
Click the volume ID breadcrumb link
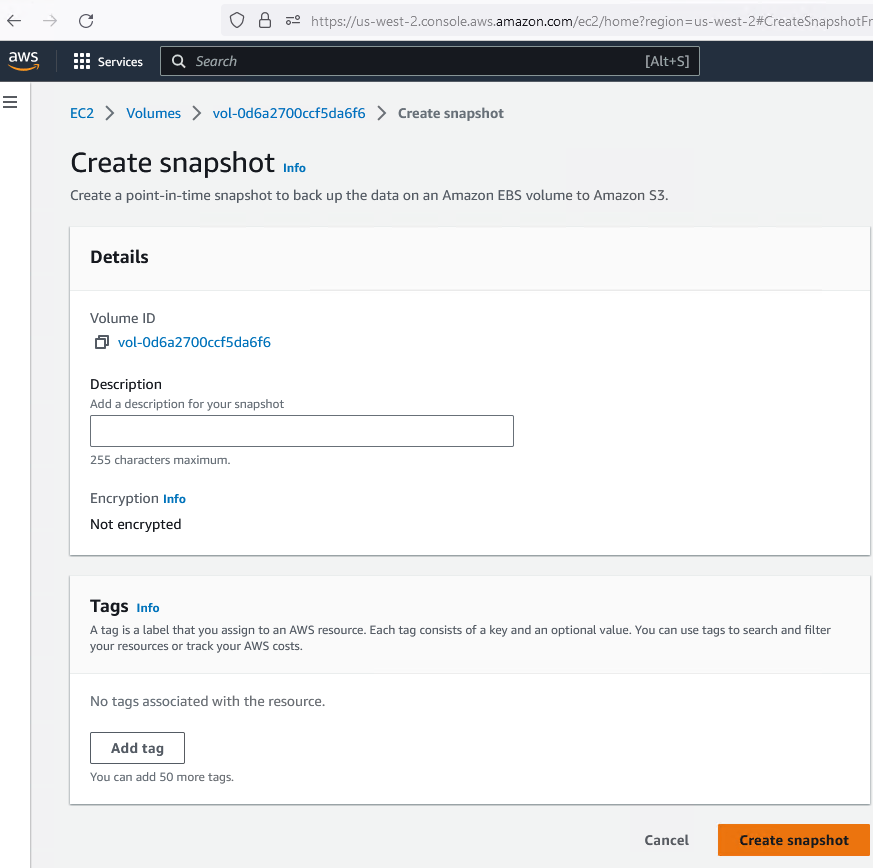[x=289, y=114]
